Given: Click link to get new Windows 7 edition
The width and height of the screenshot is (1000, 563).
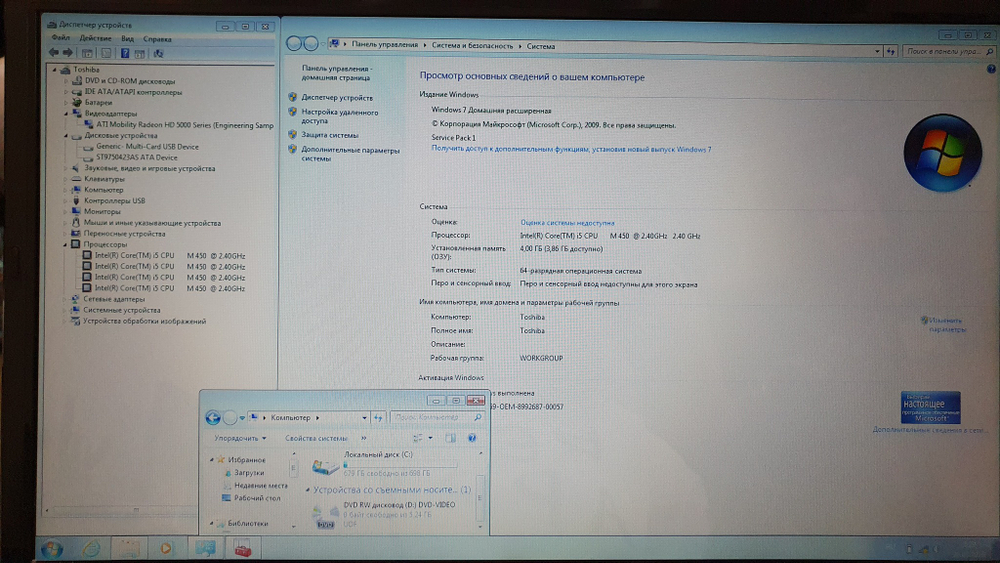Looking at the screenshot, I should pos(571,149).
